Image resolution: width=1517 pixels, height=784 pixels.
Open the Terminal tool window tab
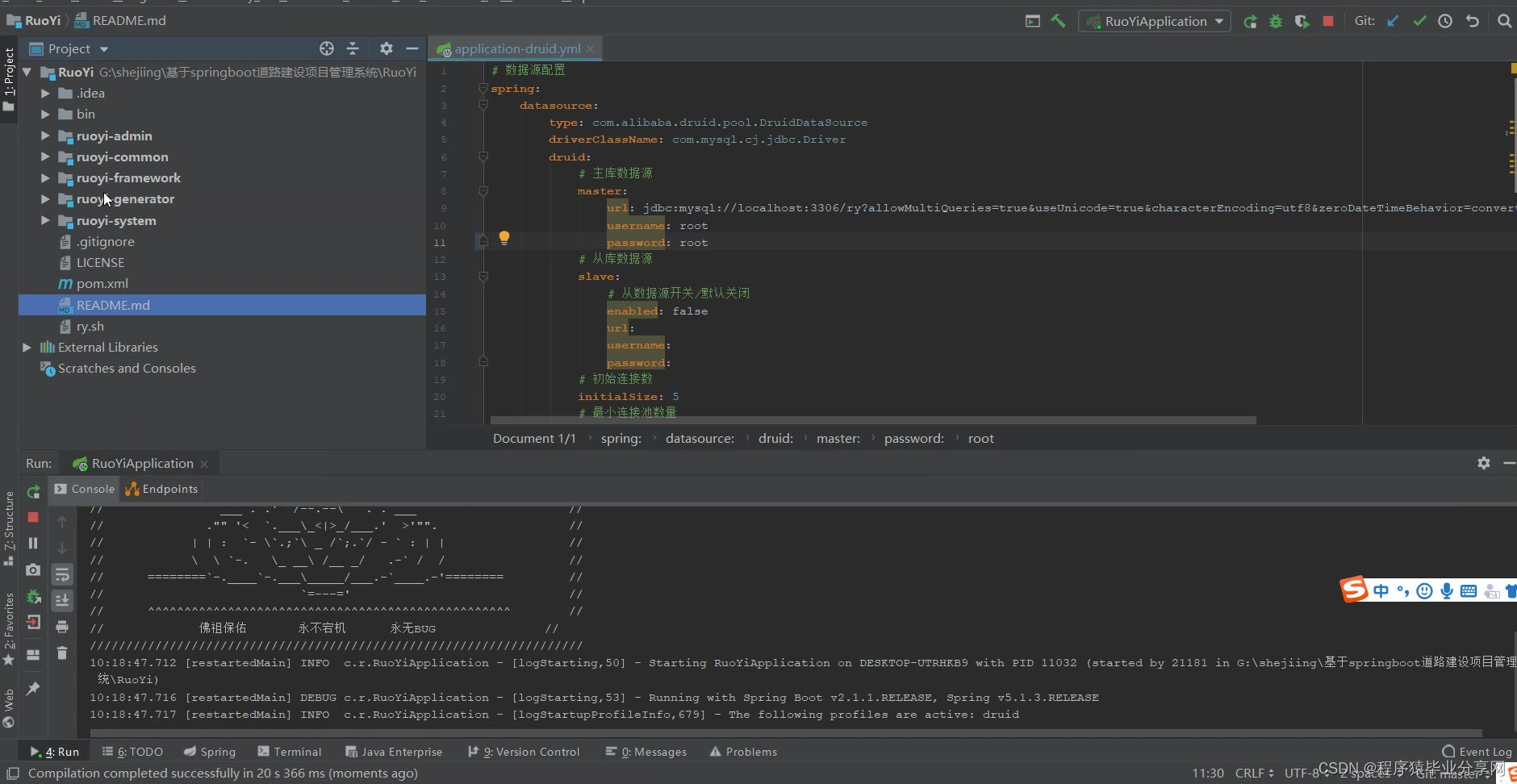click(x=289, y=752)
